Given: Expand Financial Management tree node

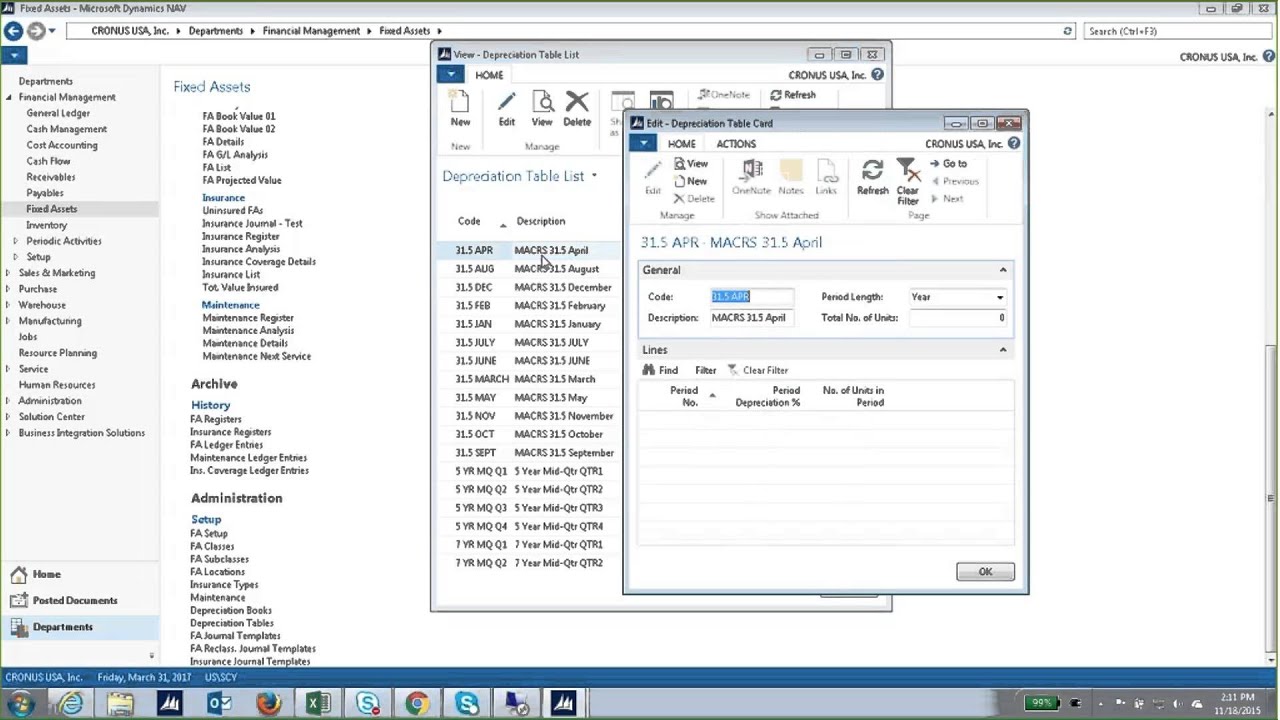Looking at the screenshot, I should click(9, 97).
